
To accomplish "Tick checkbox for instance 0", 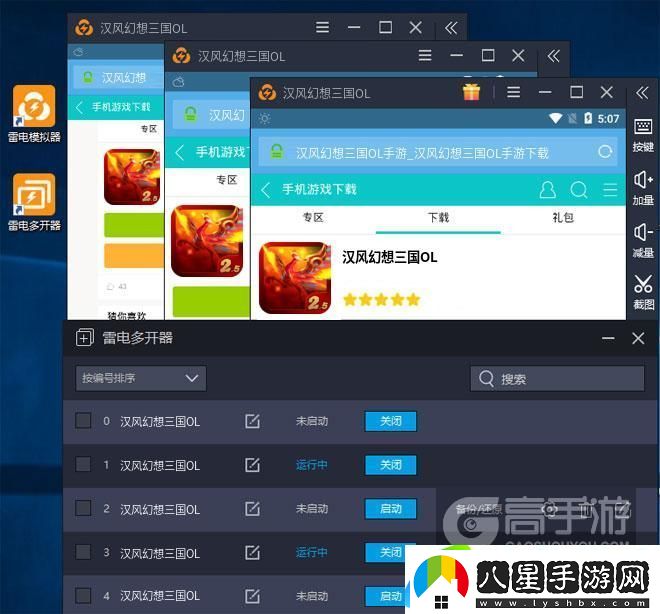I will click(x=83, y=420).
